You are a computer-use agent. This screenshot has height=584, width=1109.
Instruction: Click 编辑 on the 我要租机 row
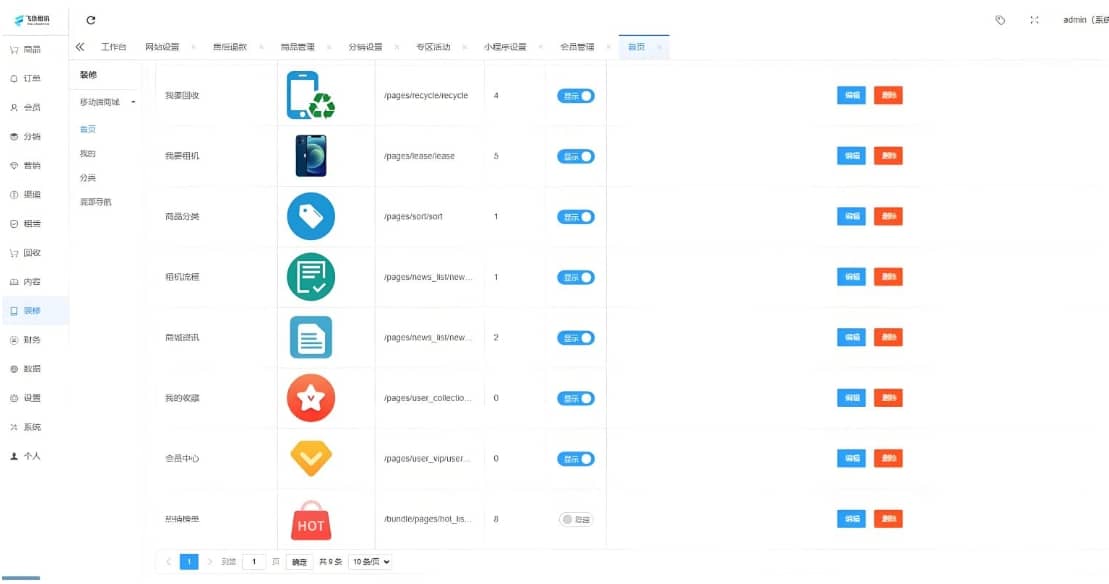(x=849, y=155)
